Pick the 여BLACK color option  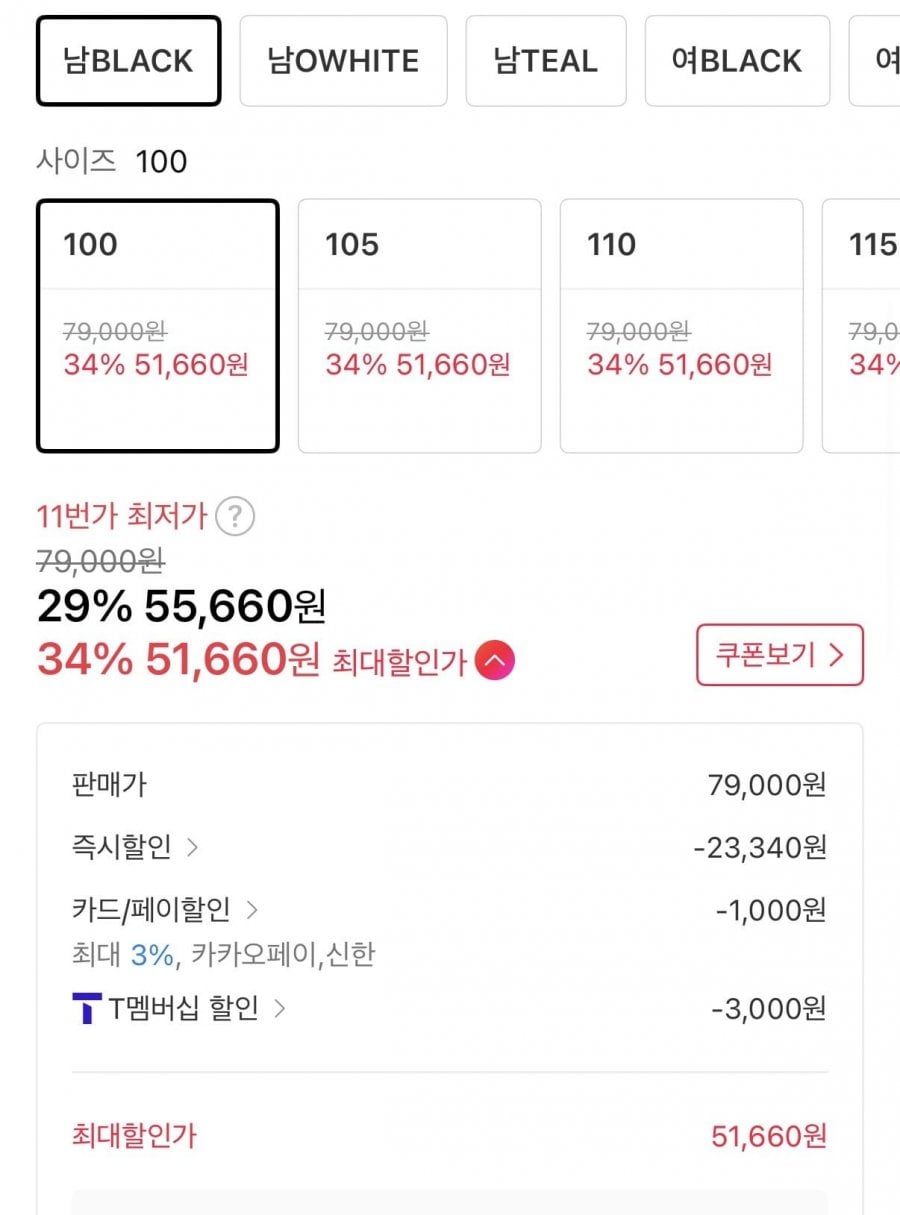click(x=737, y=61)
